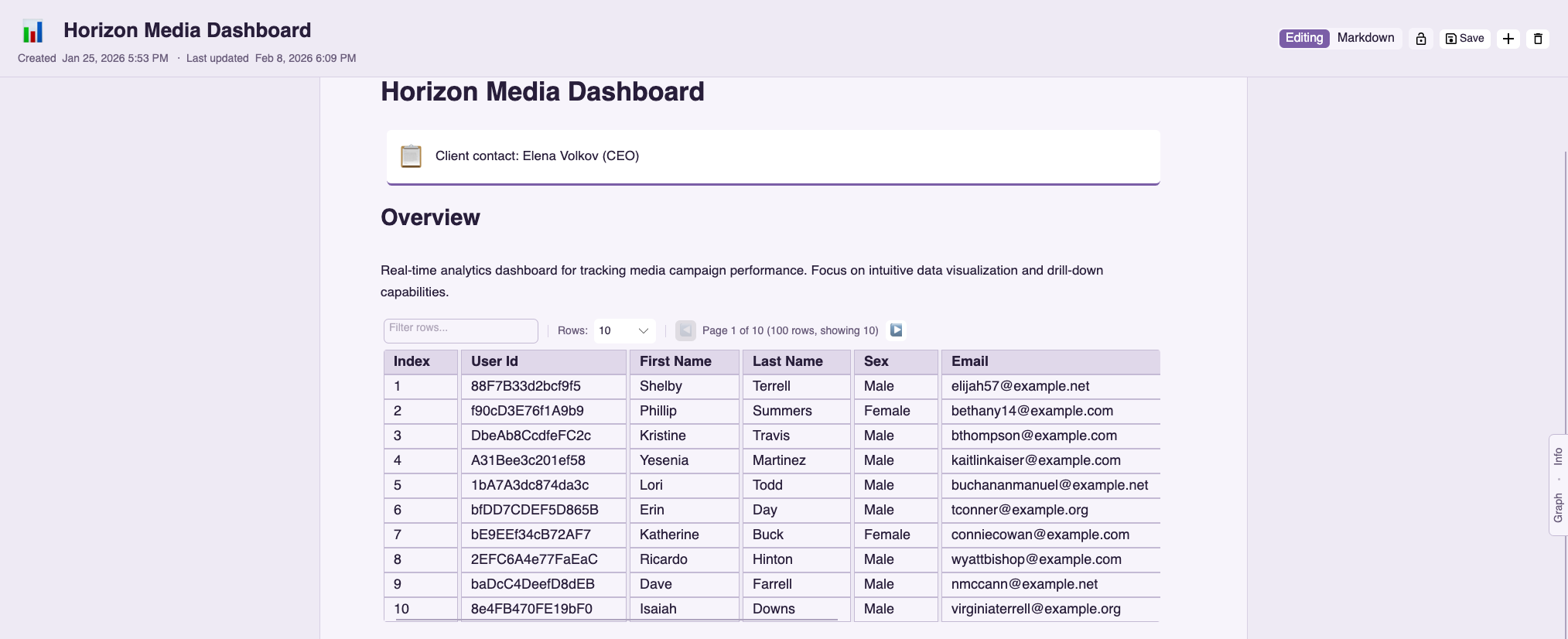Click first name Shelby cell
Image resolution: width=1568 pixels, height=639 pixels.
(685, 386)
